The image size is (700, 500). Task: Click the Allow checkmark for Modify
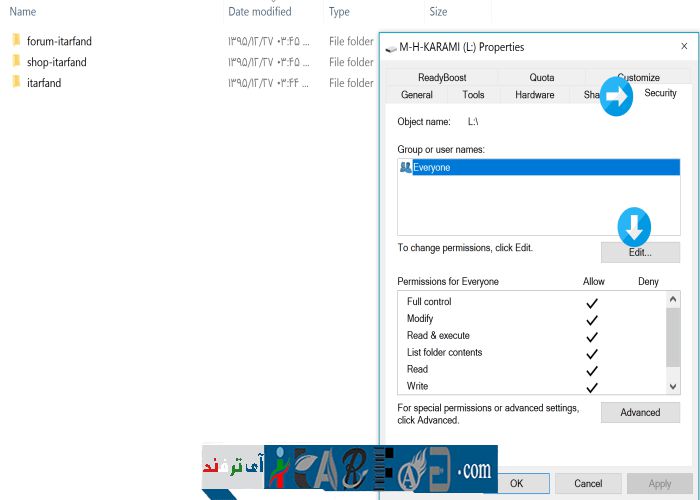click(592, 320)
